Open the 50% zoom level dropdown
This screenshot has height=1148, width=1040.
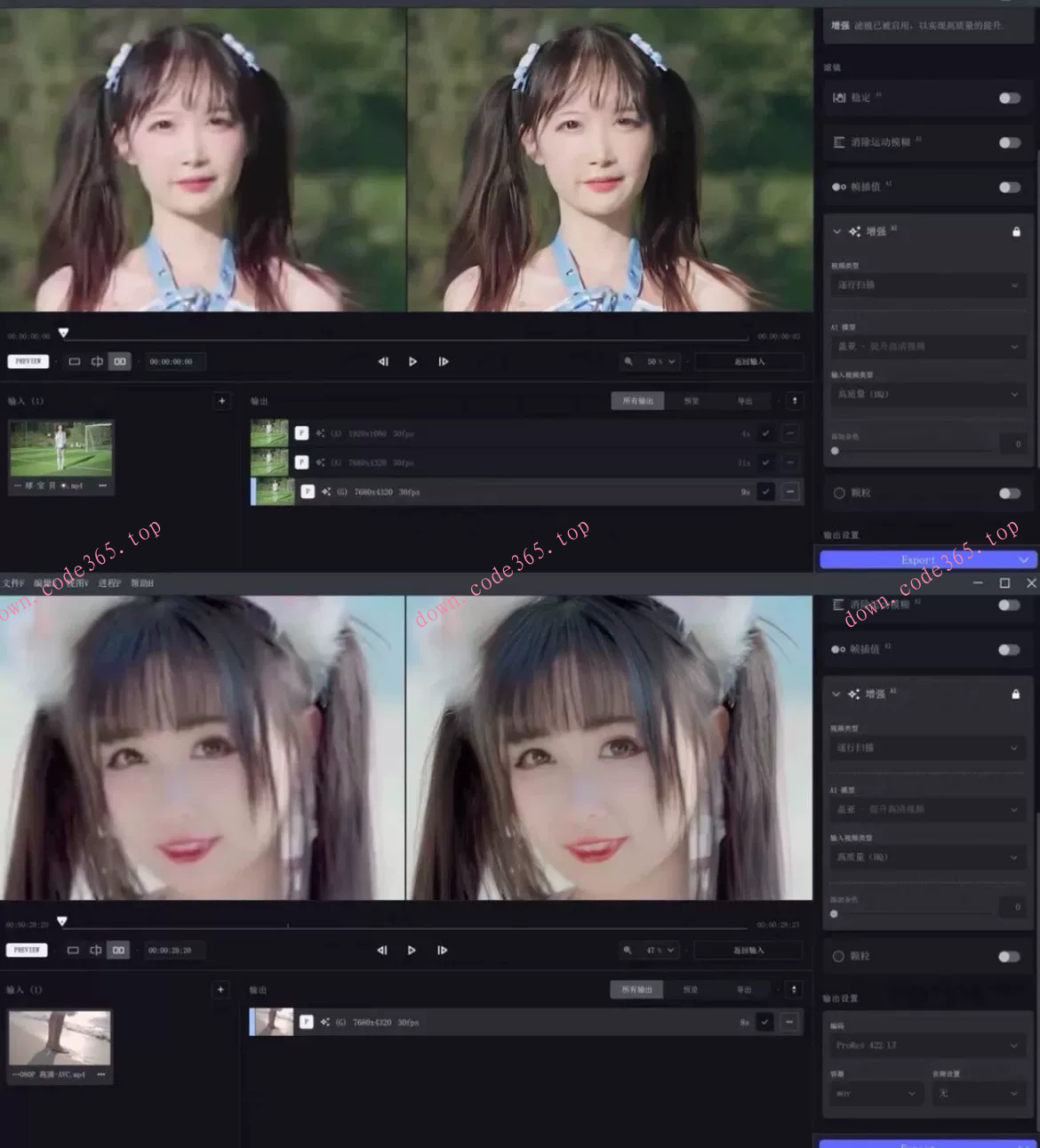pos(661,362)
